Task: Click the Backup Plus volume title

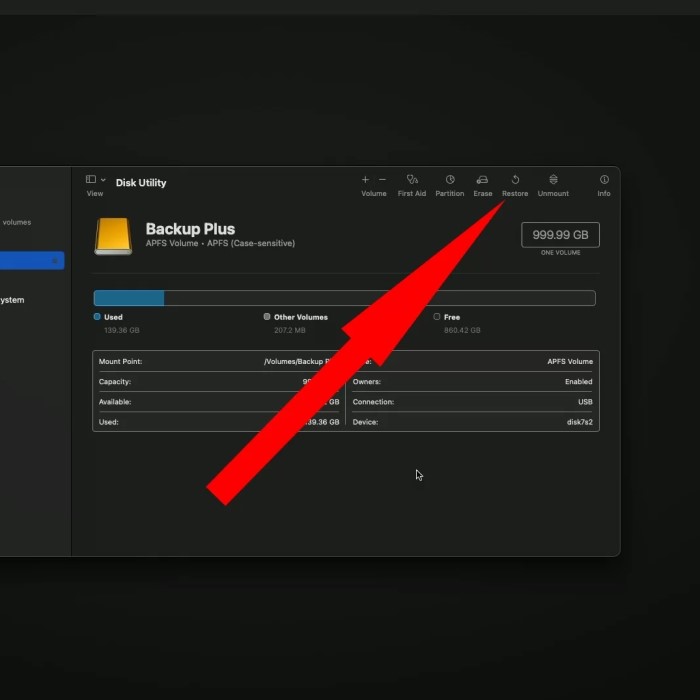Action: point(190,229)
